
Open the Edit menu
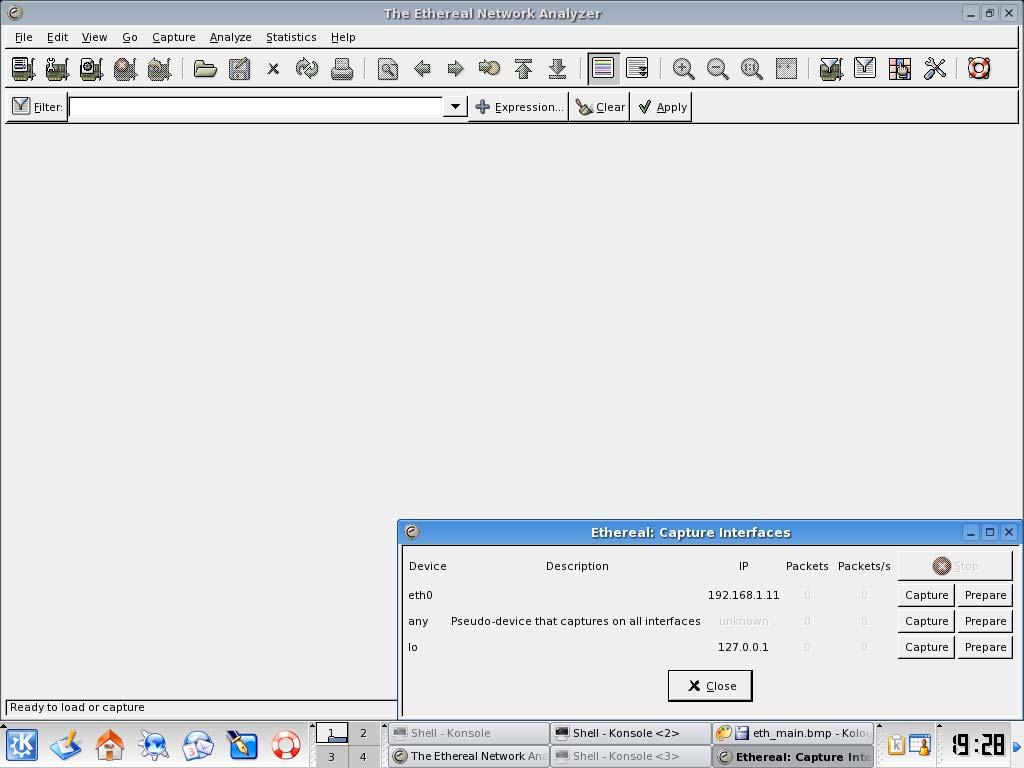(57, 37)
